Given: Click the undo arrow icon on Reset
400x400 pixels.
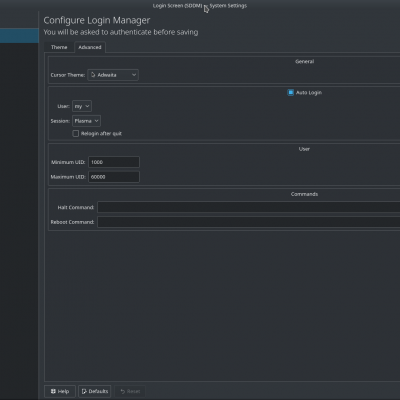Looking at the screenshot, I should click(122, 391).
